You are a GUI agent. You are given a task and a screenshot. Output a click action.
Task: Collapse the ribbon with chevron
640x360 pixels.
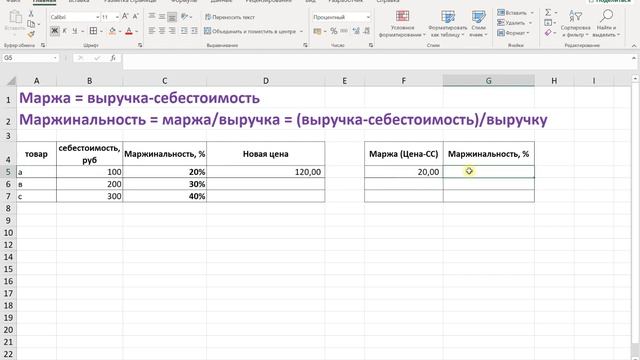click(634, 45)
